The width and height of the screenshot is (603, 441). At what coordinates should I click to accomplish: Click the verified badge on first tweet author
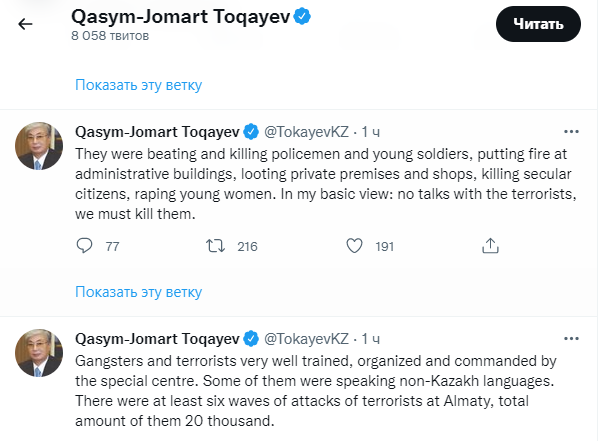[251, 132]
